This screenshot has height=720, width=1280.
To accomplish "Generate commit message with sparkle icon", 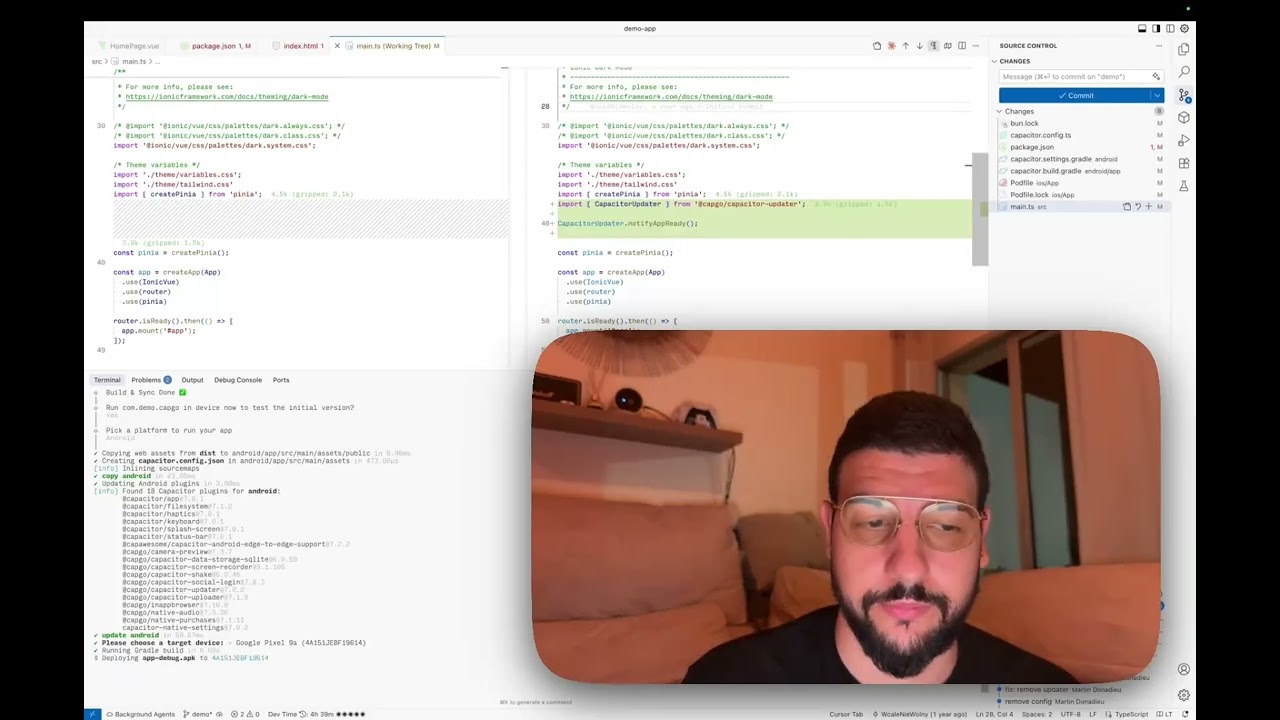I will (x=1156, y=77).
